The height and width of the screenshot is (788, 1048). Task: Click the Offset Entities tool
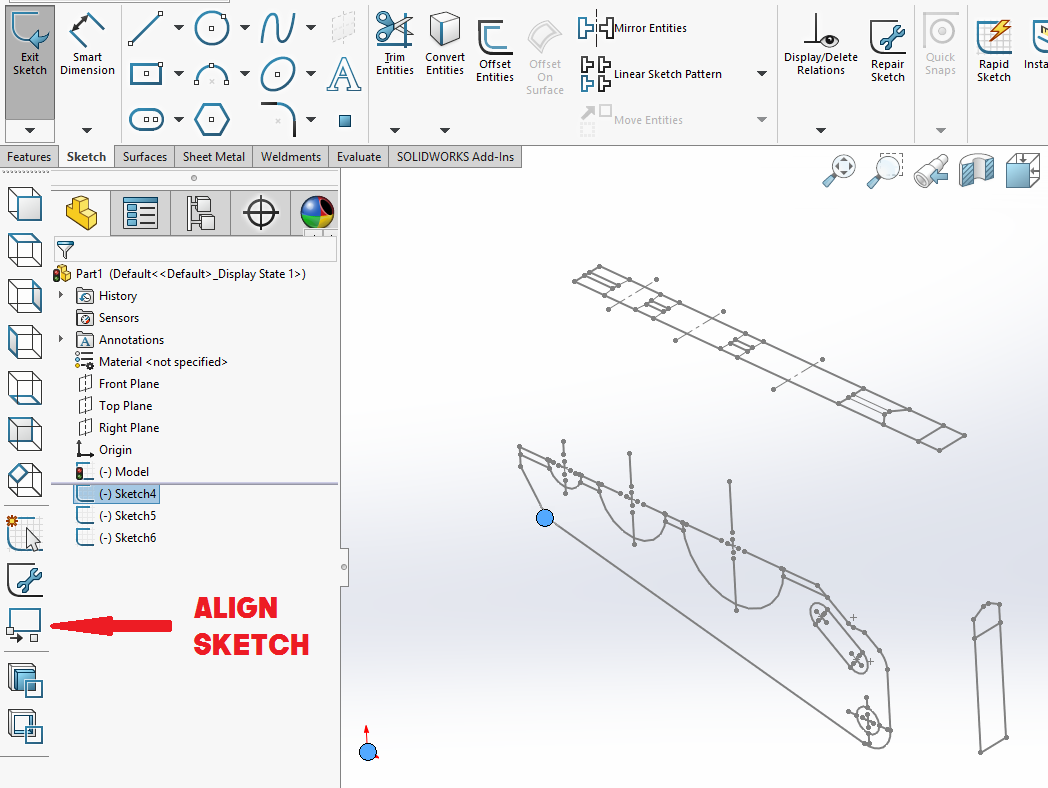tap(495, 51)
